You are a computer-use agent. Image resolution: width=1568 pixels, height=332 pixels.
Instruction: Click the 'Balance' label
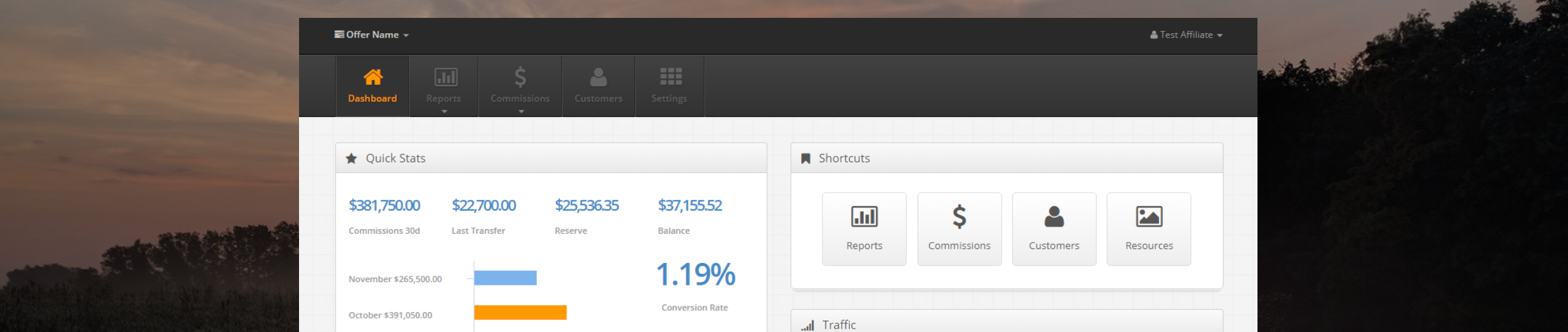(x=673, y=231)
